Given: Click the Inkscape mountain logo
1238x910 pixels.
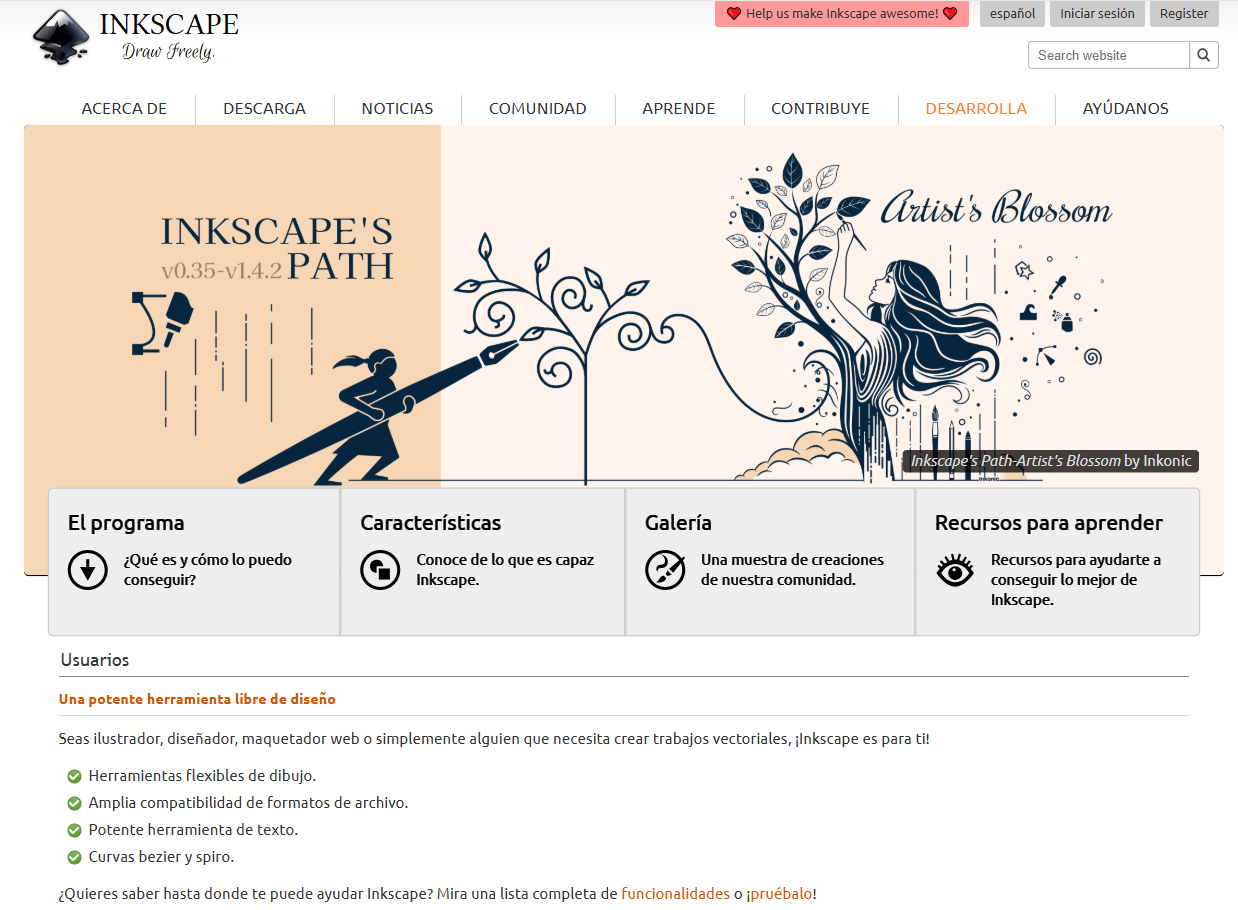Looking at the screenshot, I should coord(61,38).
